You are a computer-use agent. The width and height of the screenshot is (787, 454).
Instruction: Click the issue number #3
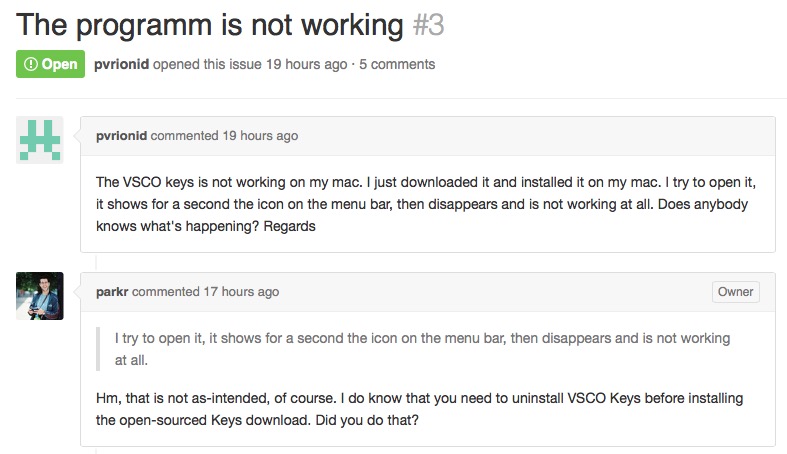(428, 25)
